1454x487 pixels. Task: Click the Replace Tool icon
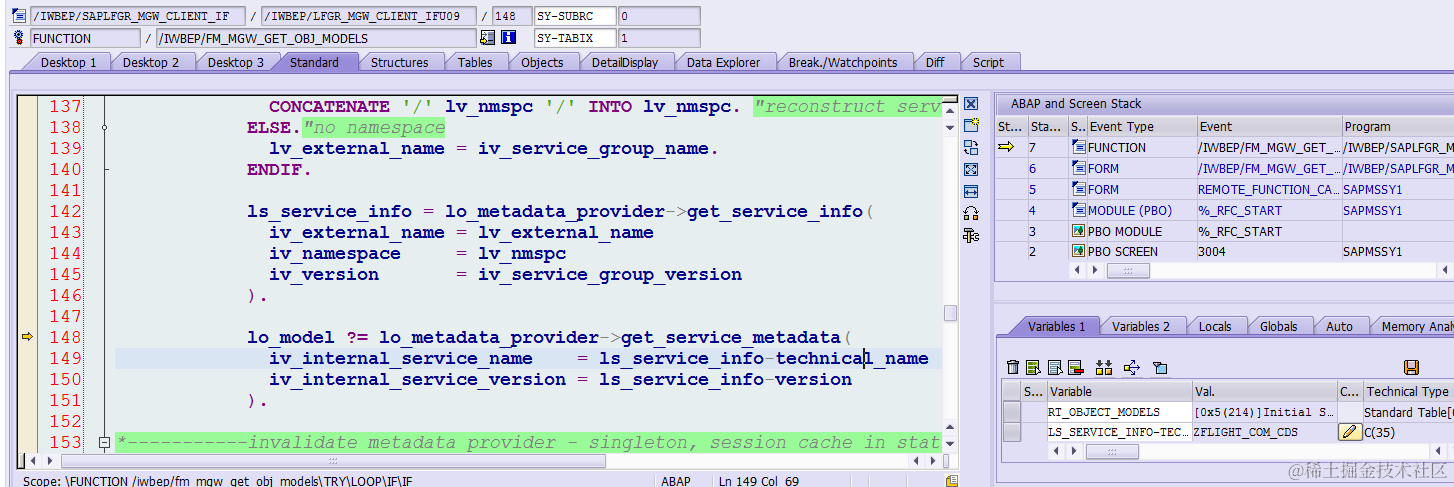970,147
